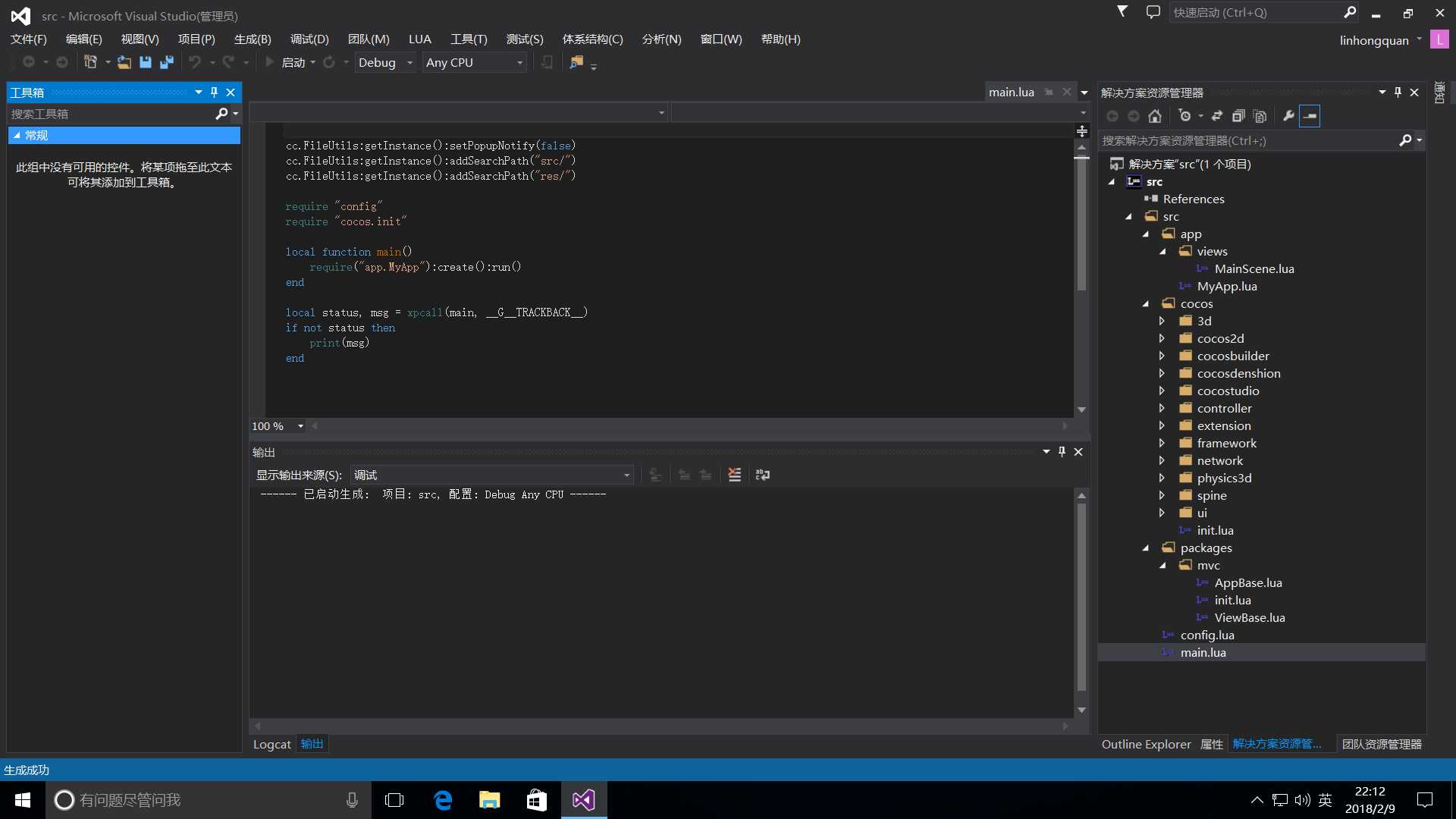Open the Any CPU platform dropdown
The image size is (1456, 819).
[475, 62]
